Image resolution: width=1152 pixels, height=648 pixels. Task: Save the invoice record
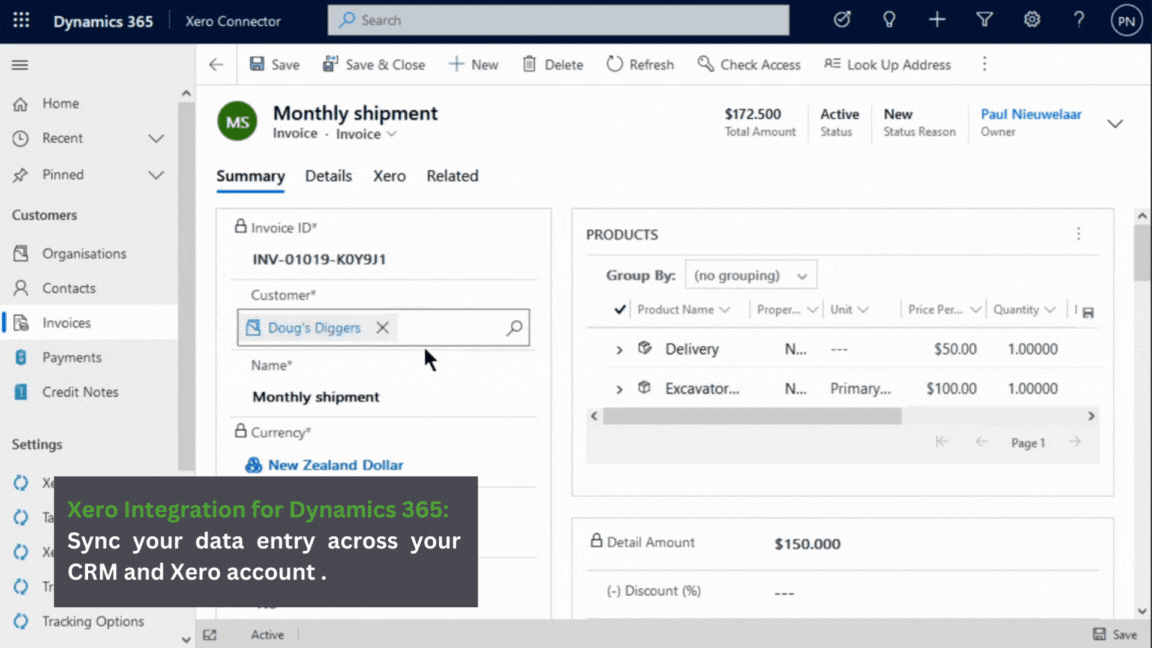[x=274, y=65]
